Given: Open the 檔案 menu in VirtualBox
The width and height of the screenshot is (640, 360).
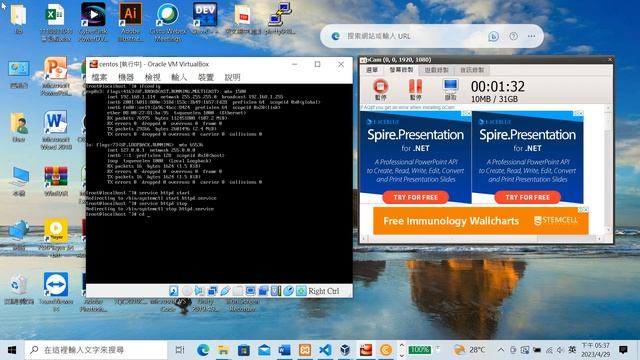Looking at the screenshot, I should pyautogui.click(x=99, y=77).
